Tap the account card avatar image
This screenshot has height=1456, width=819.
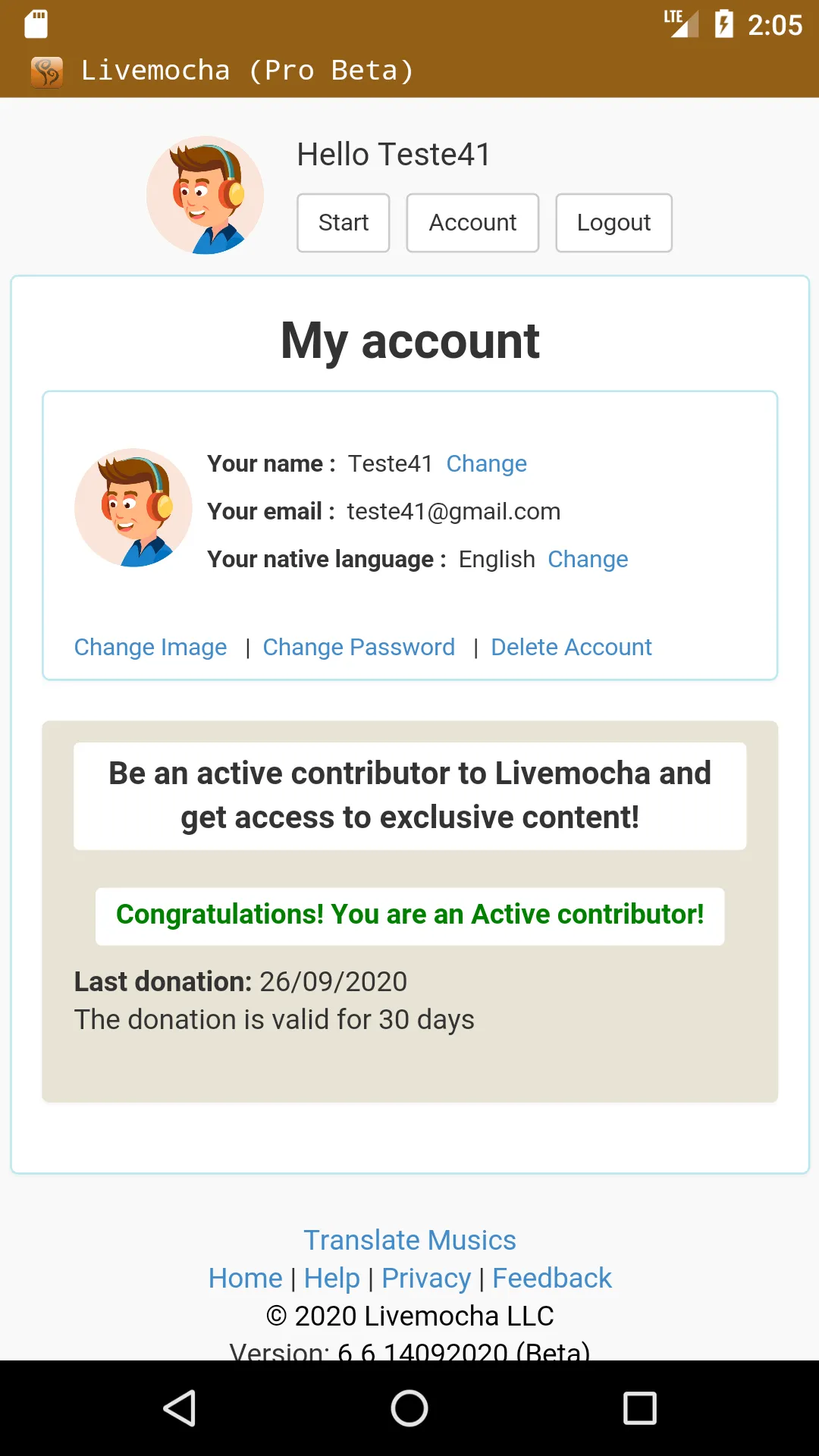point(133,507)
